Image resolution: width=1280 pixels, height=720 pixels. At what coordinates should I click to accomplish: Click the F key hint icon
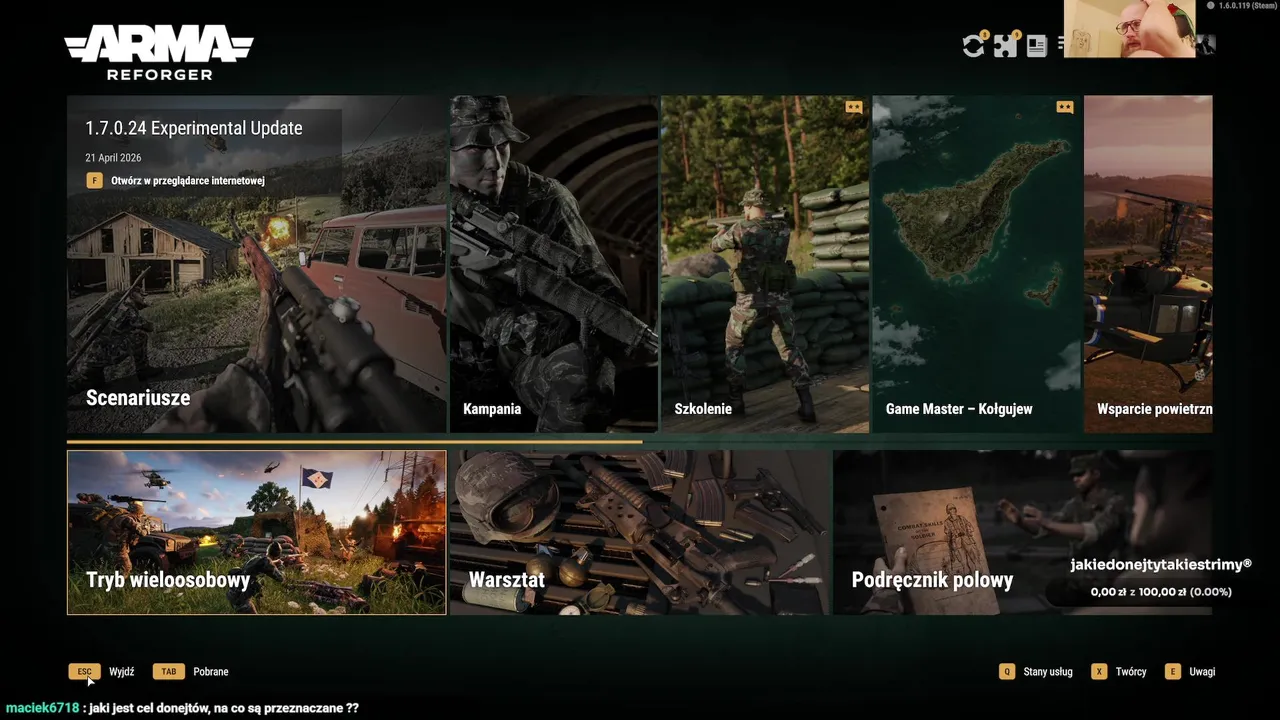(94, 181)
